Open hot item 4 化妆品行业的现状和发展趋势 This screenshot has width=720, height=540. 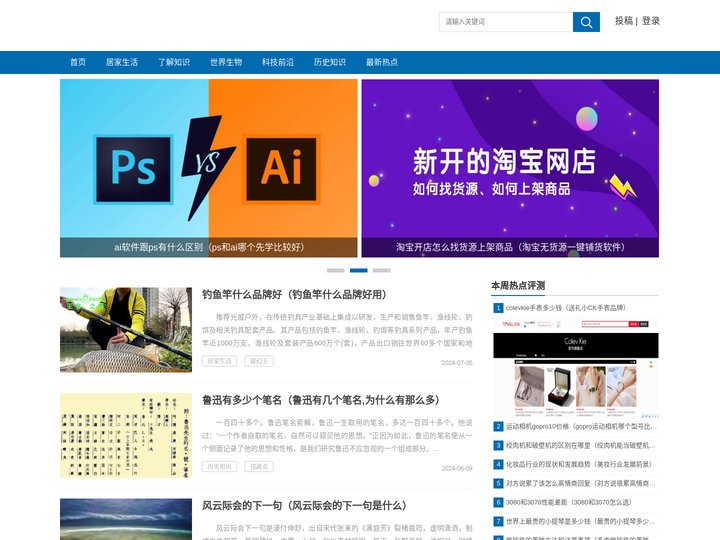tap(579, 464)
